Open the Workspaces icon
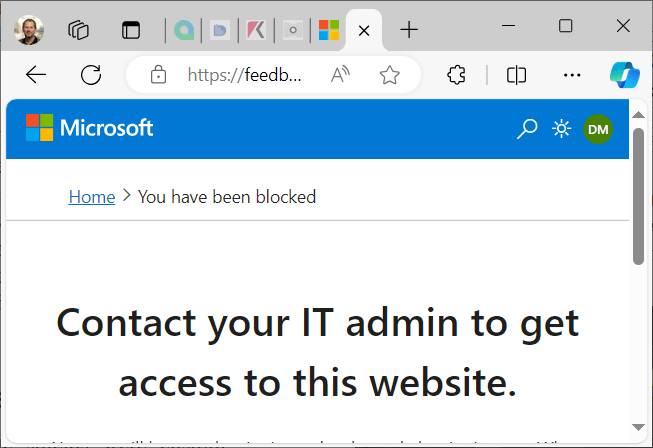 [80, 30]
